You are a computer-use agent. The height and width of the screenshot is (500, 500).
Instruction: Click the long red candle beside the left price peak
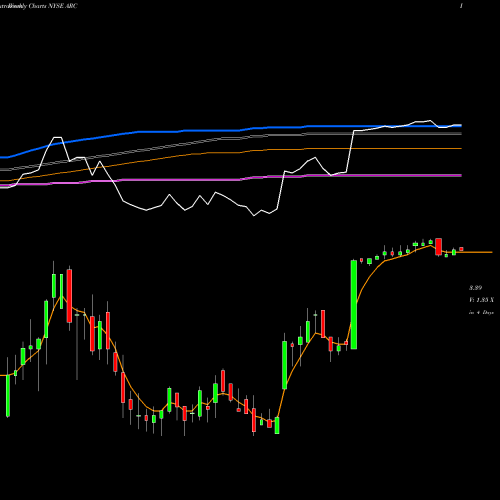pos(69,296)
